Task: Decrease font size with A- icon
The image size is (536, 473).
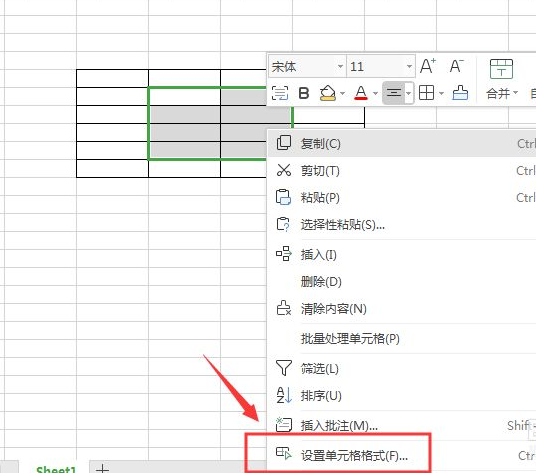Action: 456,66
